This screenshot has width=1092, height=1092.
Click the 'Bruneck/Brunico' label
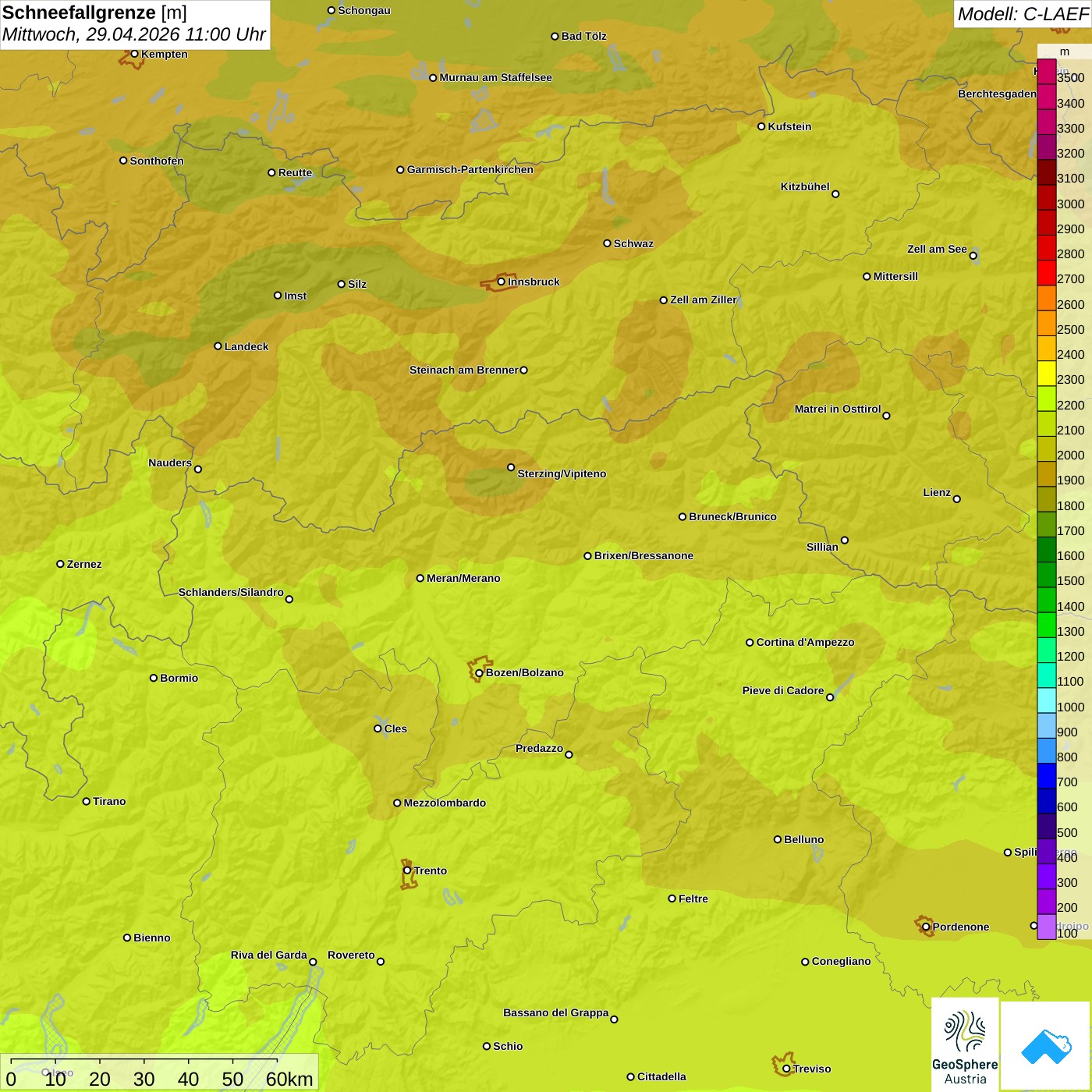732,516
